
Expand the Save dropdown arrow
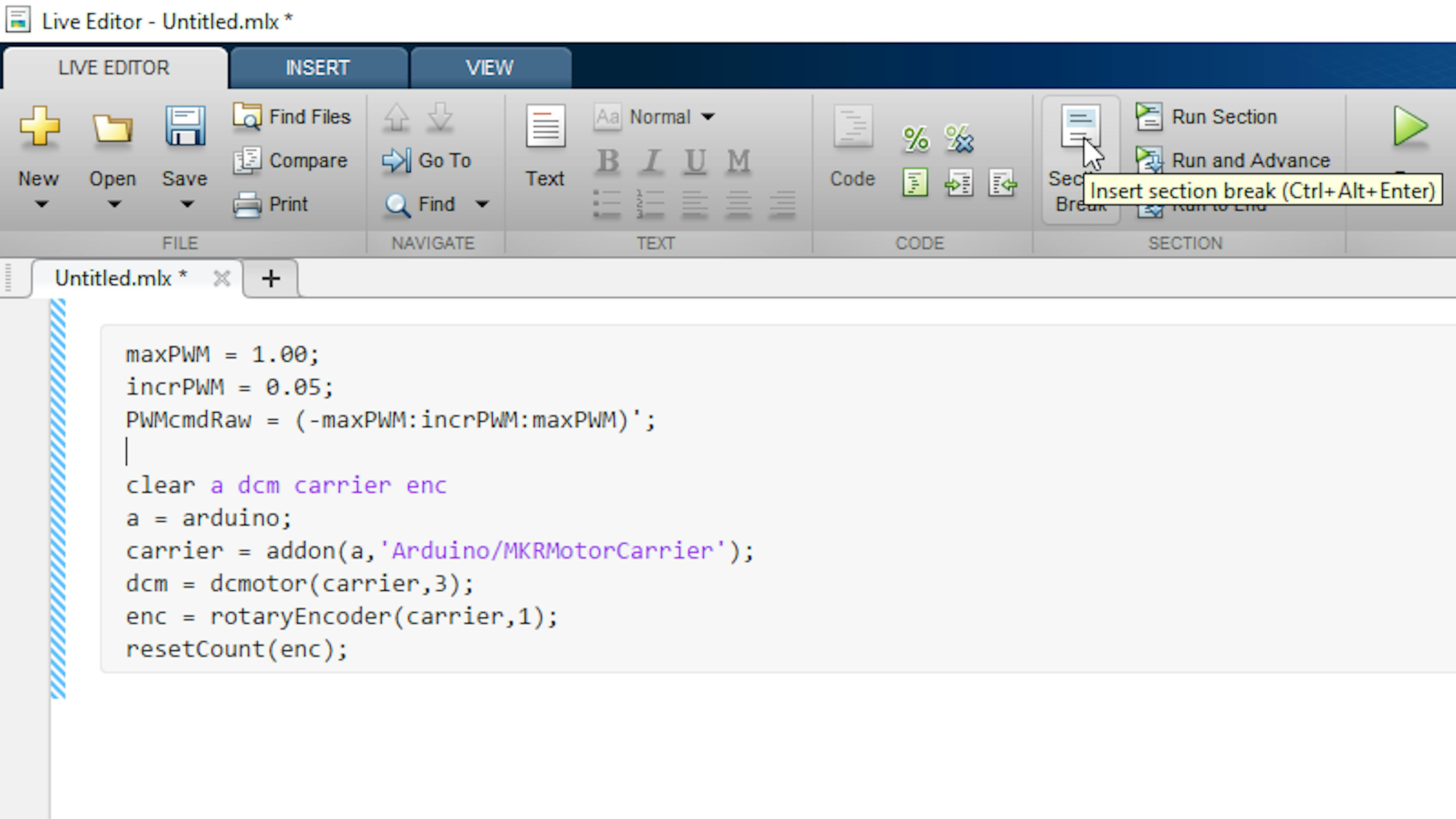pyautogui.click(x=187, y=204)
